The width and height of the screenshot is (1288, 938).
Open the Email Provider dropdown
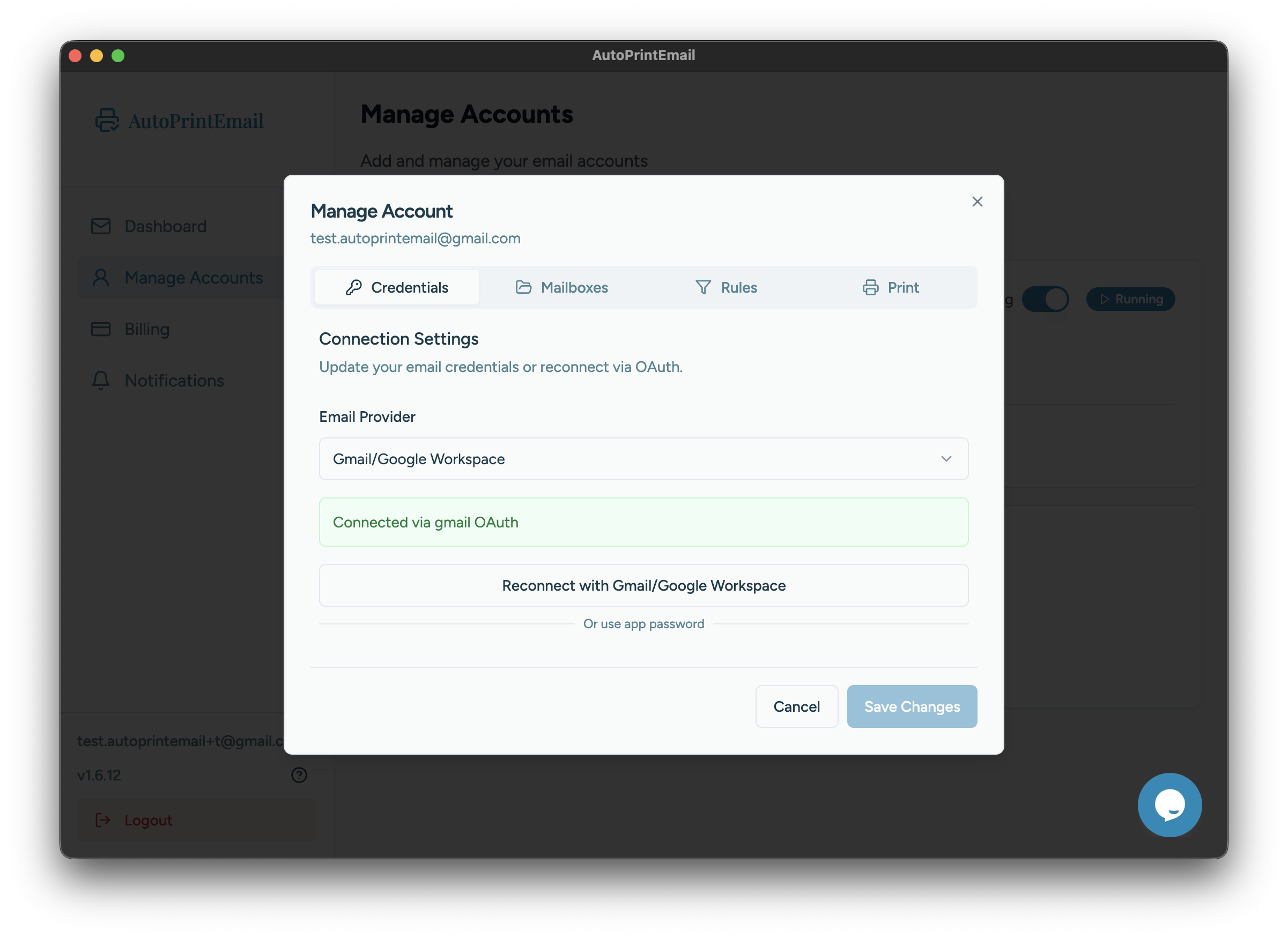click(643, 459)
